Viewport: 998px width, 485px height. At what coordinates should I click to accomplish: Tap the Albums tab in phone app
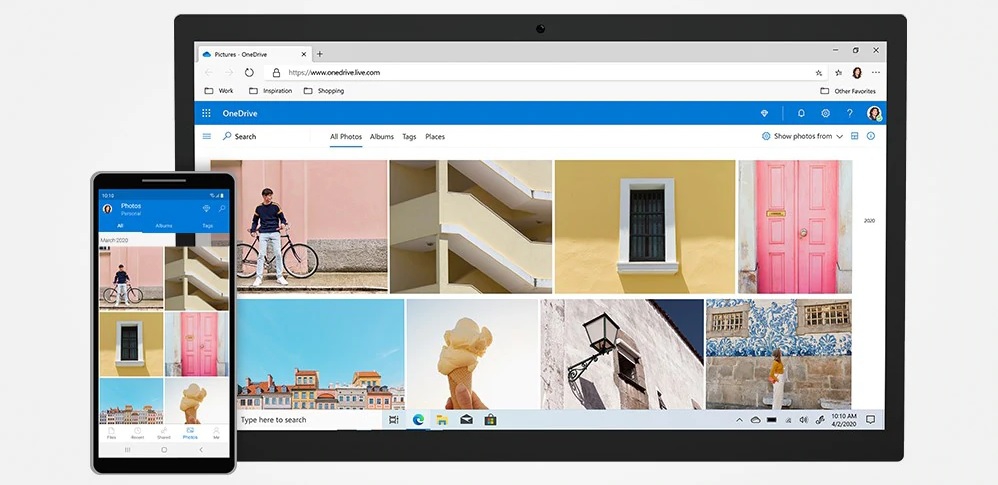pyautogui.click(x=164, y=226)
